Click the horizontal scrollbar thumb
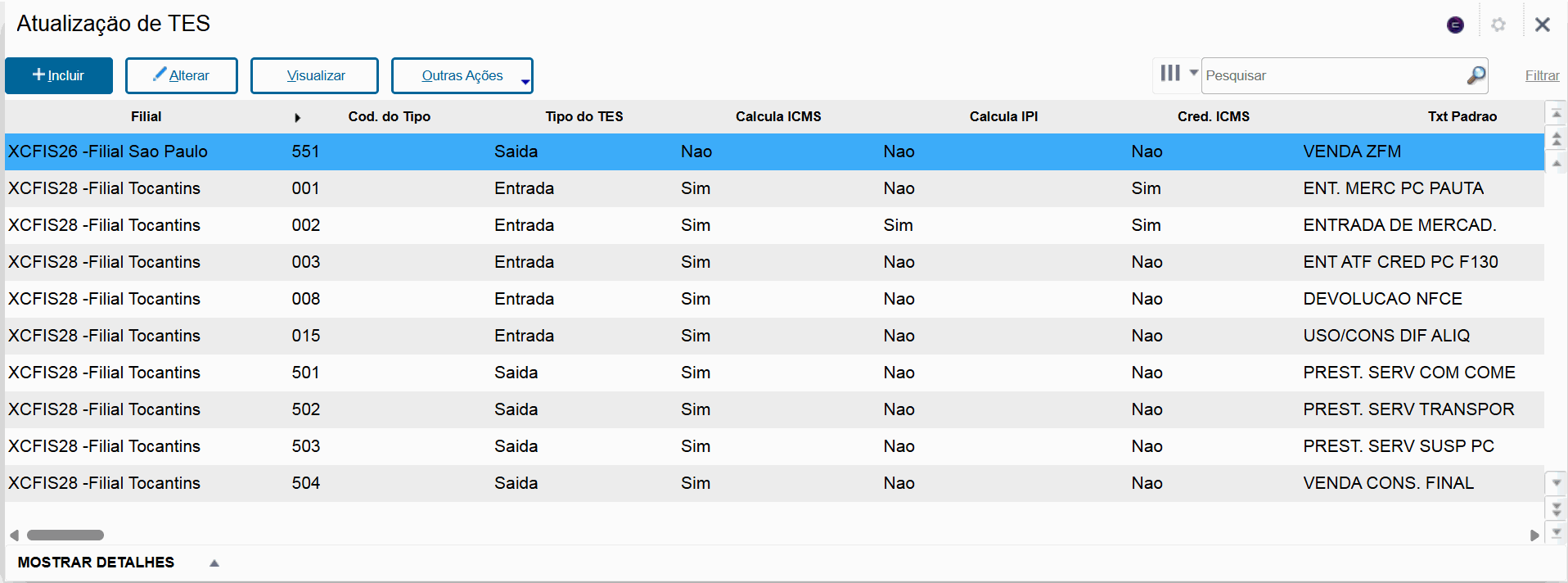1568x583 pixels. tap(65, 536)
